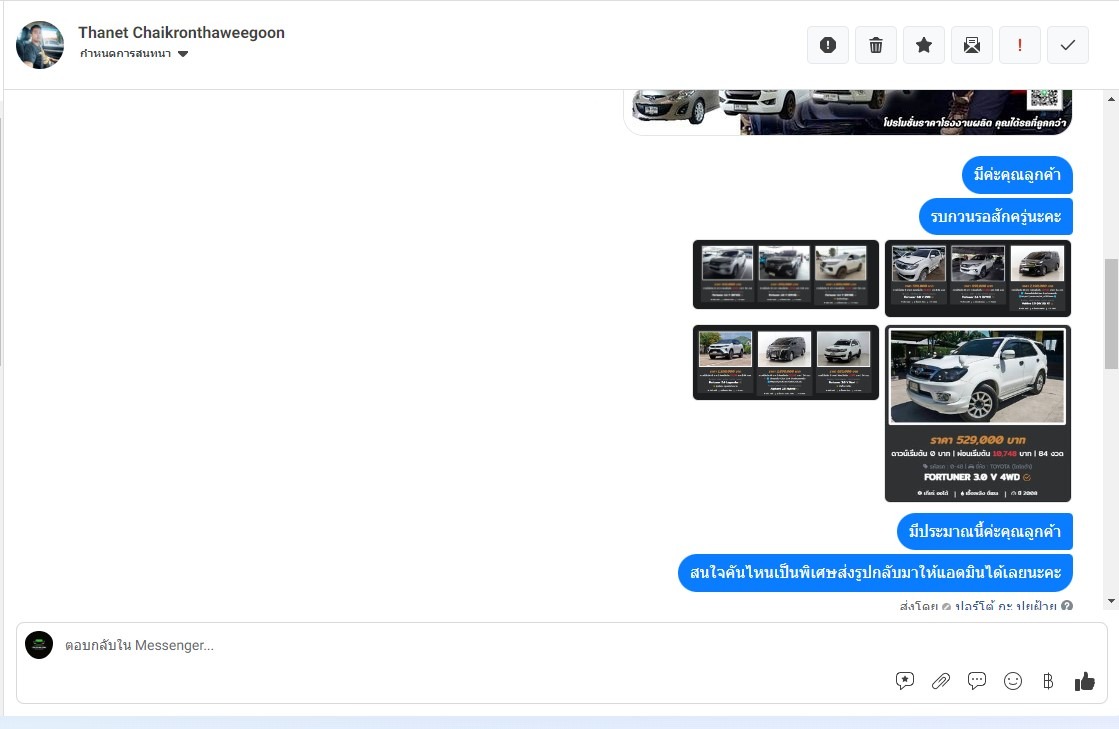
Task: Open saved replies star bubble icon
Action: [905, 681]
